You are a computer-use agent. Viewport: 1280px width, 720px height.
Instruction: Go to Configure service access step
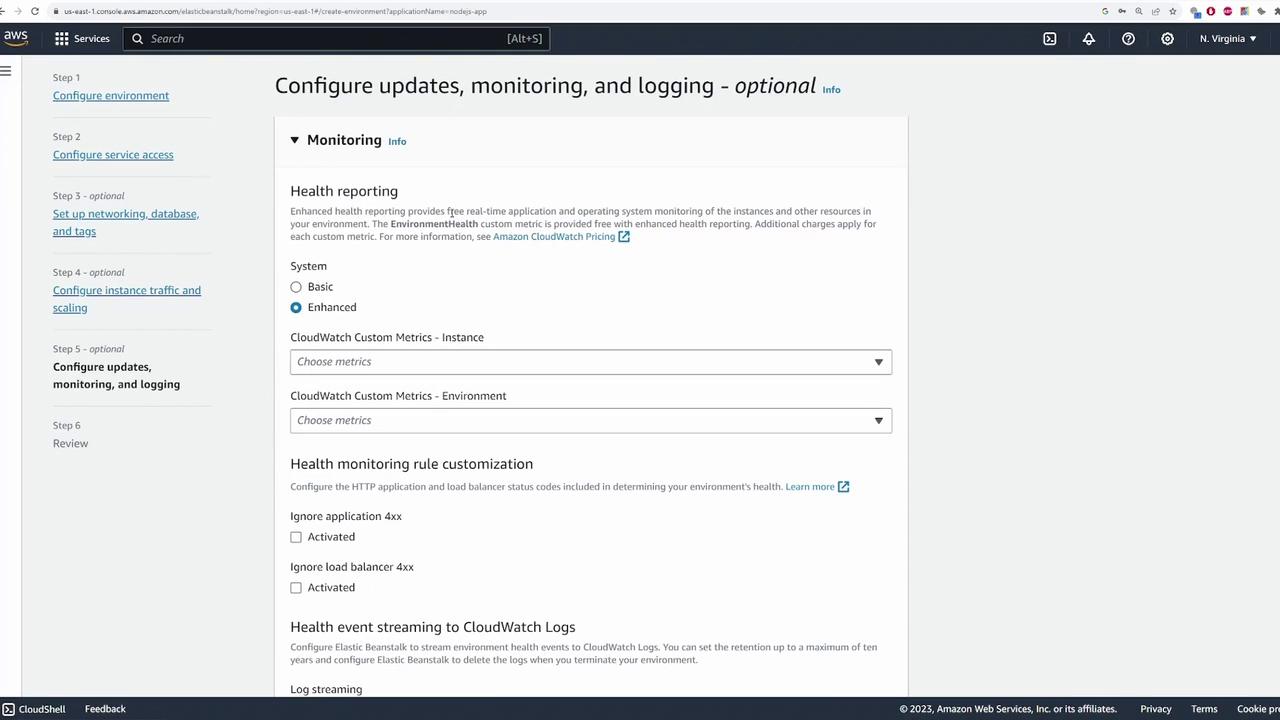[113, 155]
